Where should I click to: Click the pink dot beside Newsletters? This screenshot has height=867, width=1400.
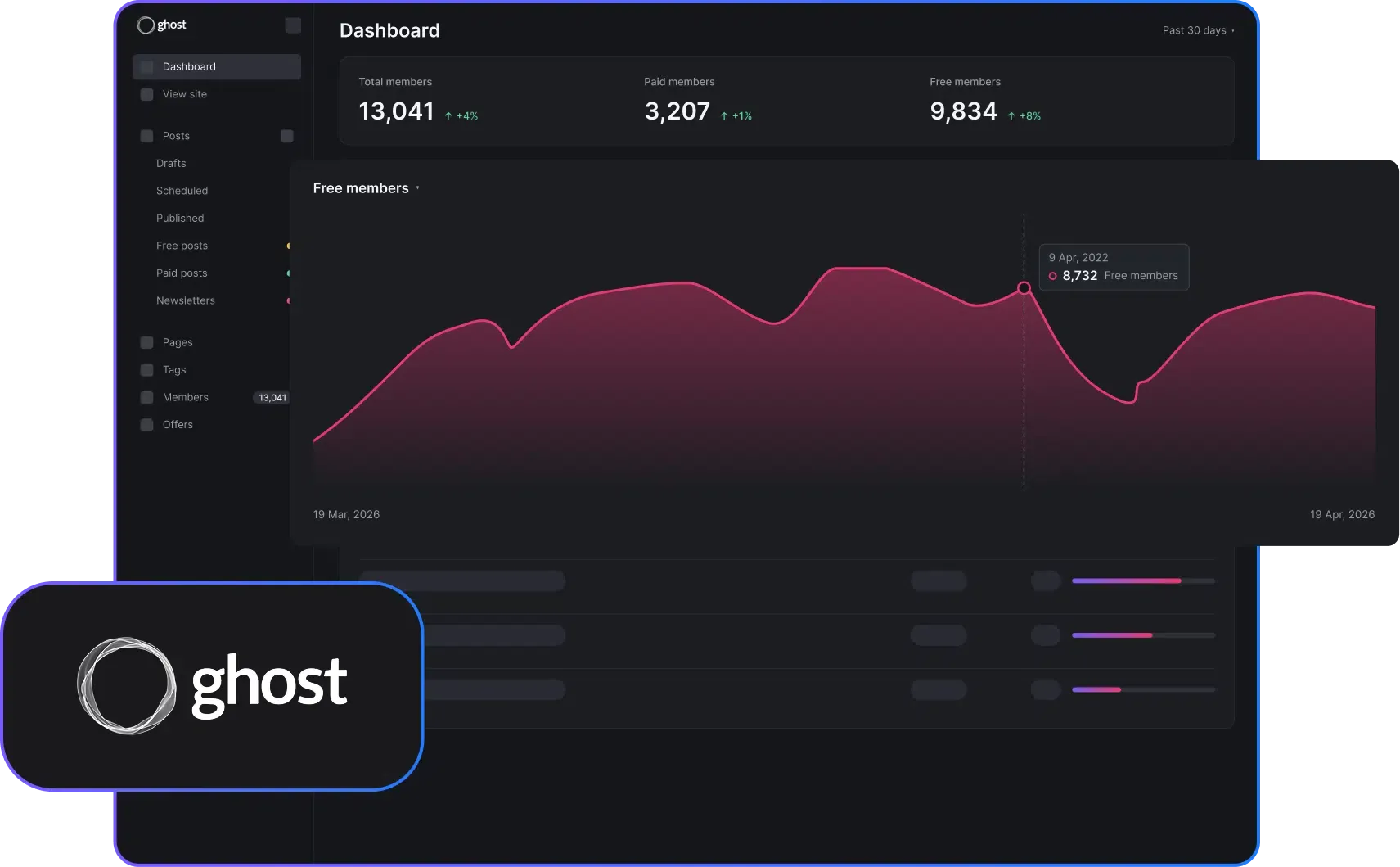(x=288, y=300)
